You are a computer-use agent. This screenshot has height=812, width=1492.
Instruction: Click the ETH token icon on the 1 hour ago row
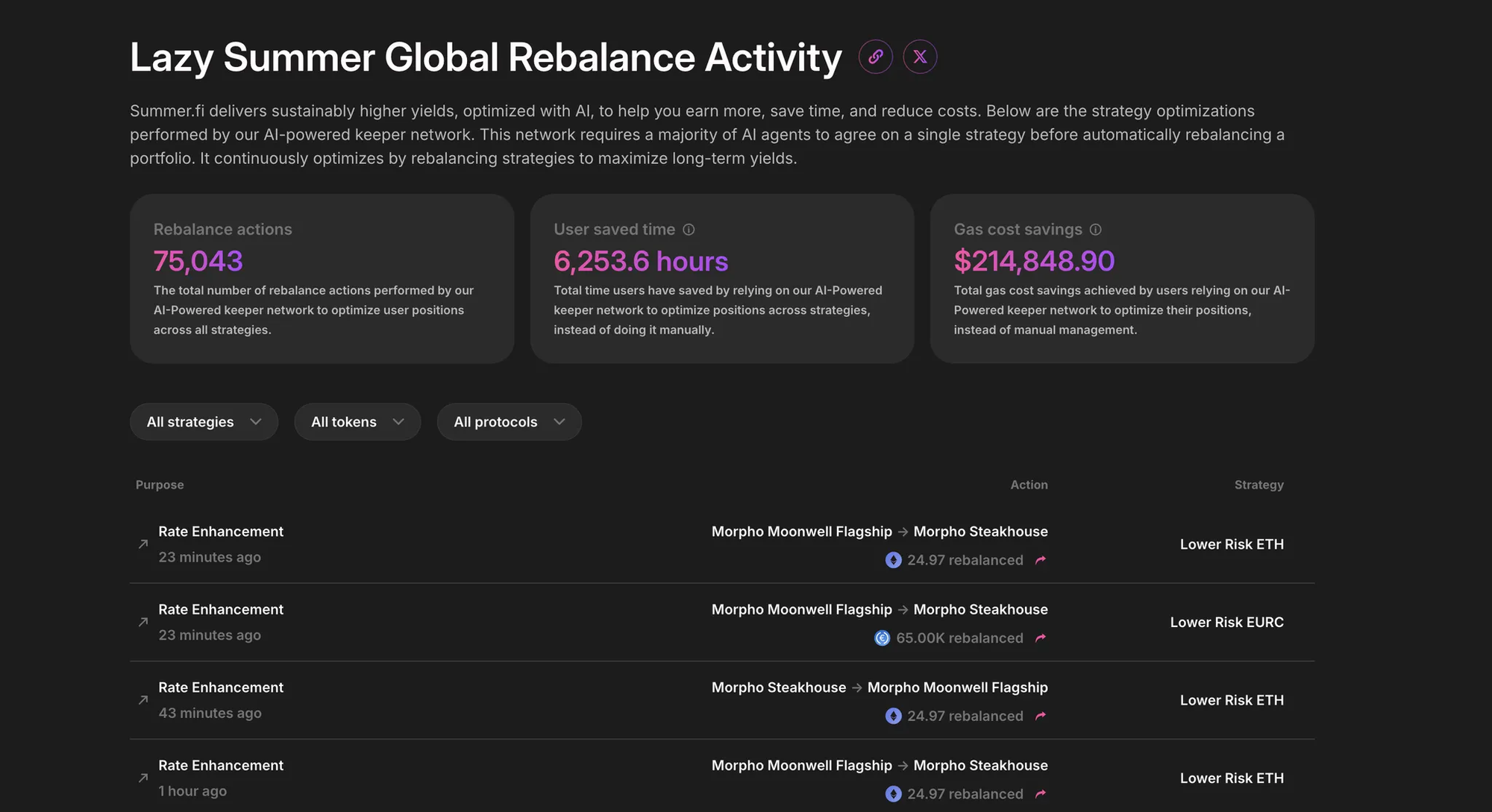pos(893,794)
